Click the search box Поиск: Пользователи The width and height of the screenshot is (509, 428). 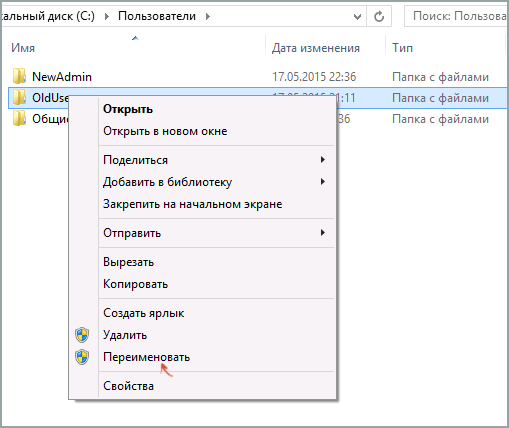tap(457, 16)
